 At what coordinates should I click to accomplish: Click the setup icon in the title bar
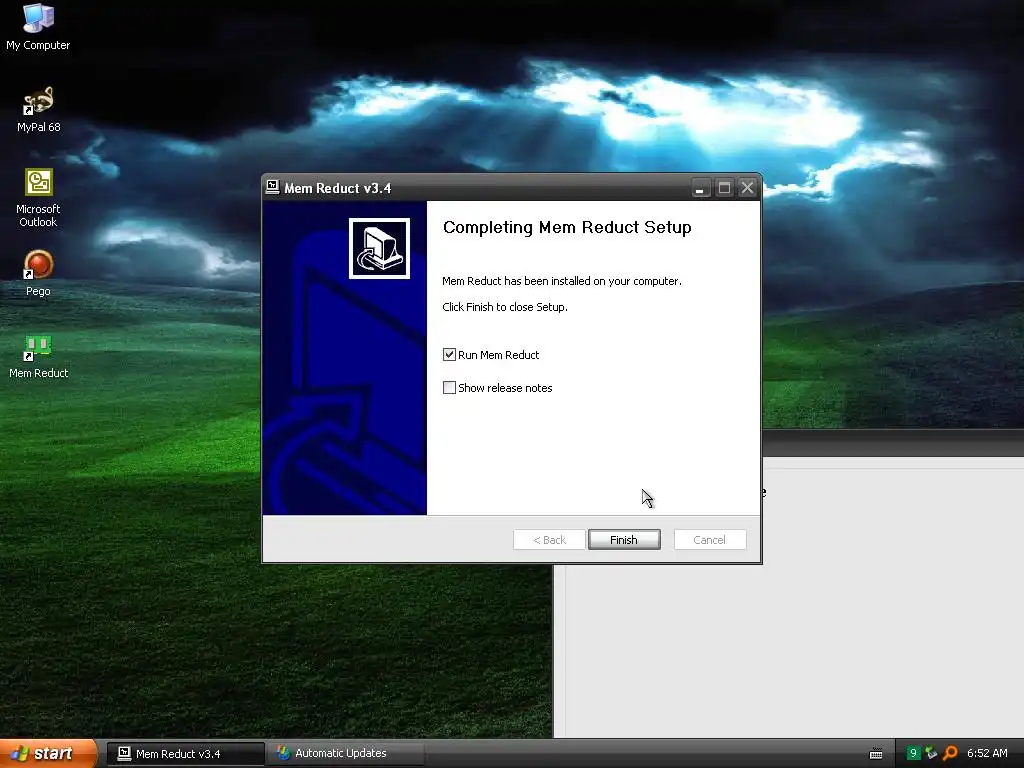[x=273, y=187]
